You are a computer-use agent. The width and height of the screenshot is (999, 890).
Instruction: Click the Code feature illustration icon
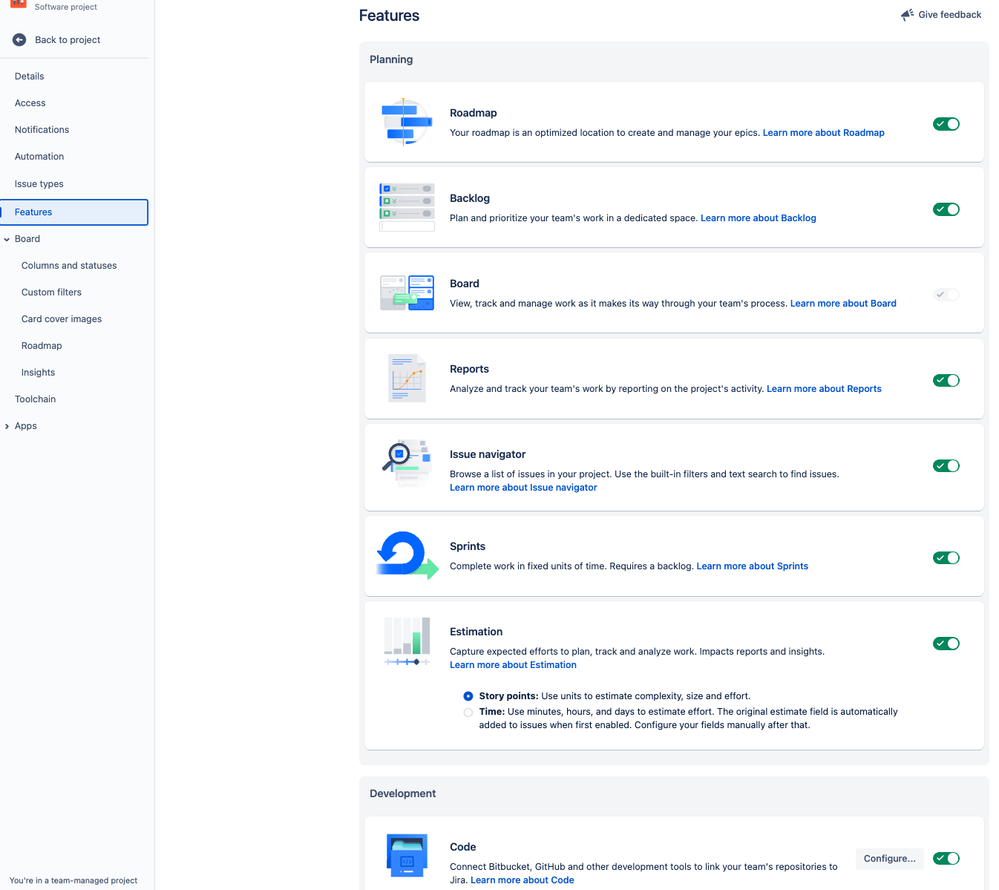tap(407, 856)
